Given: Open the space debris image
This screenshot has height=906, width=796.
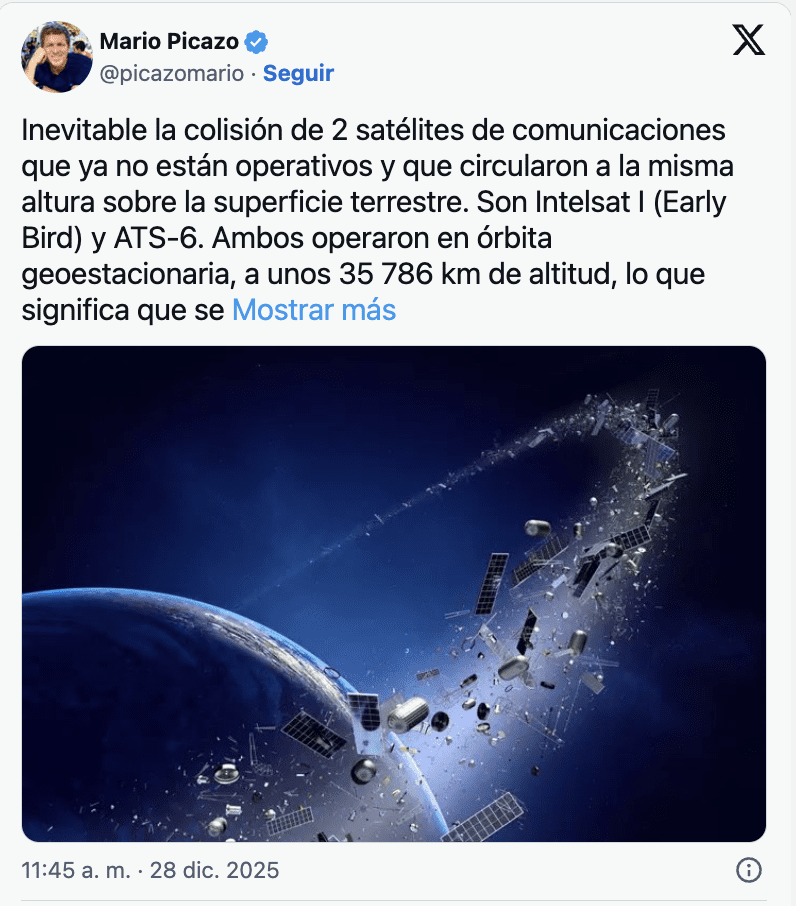Looking at the screenshot, I should (x=394, y=593).
